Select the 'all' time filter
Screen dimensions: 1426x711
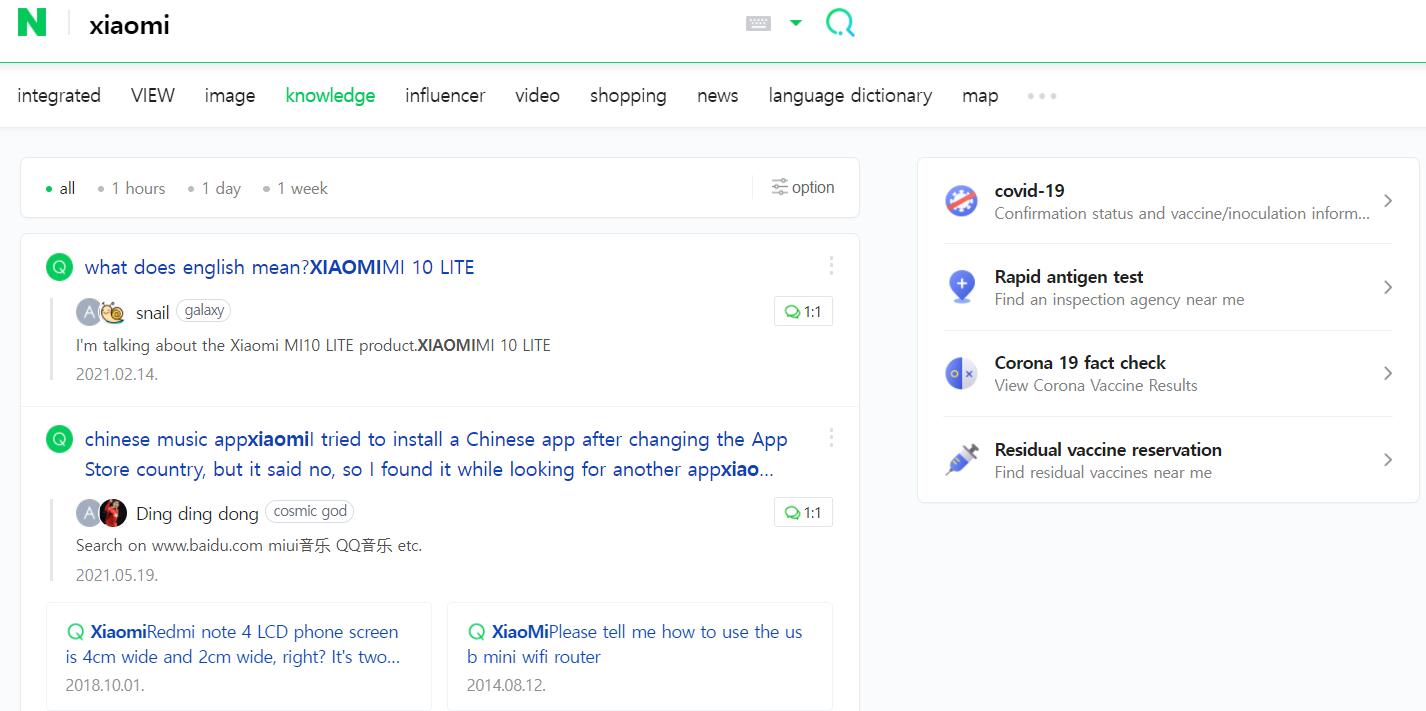point(61,188)
